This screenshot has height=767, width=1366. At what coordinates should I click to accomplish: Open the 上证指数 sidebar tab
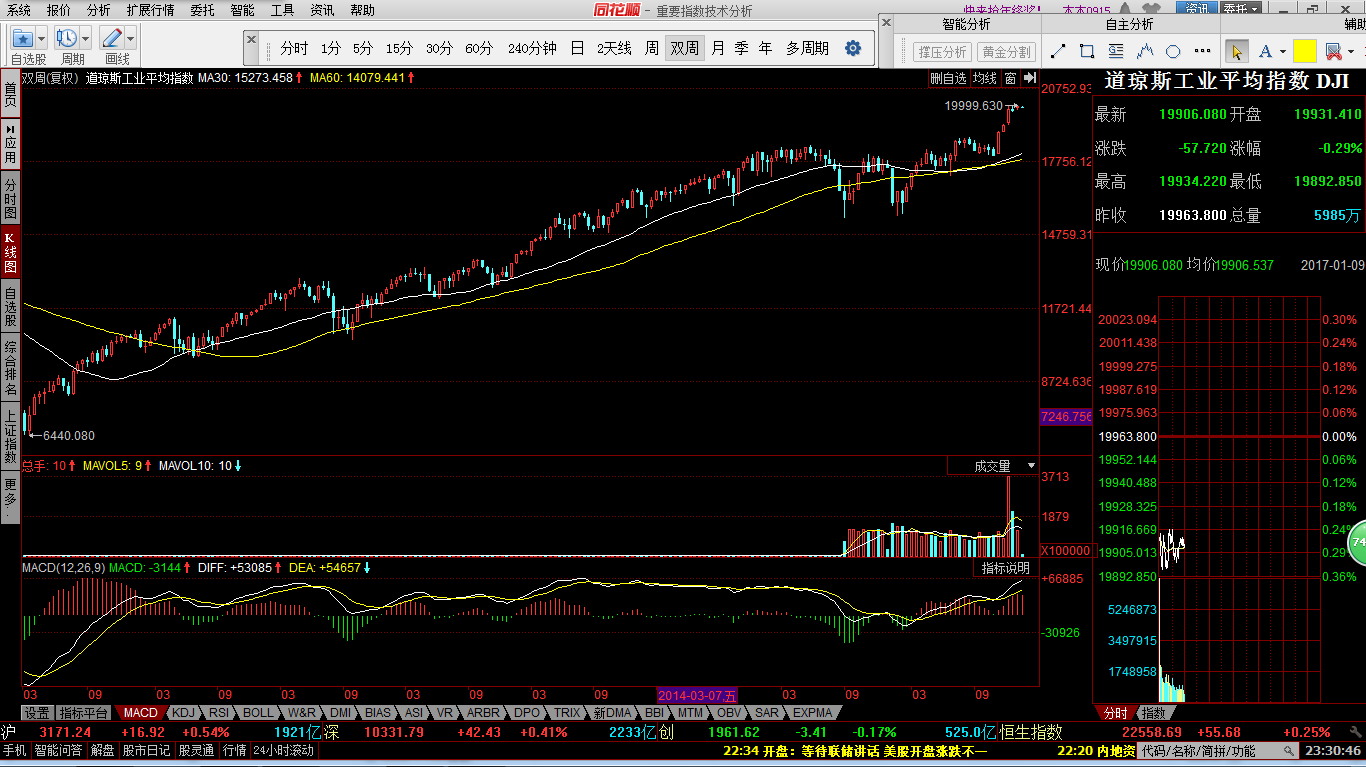coord(10,436)
